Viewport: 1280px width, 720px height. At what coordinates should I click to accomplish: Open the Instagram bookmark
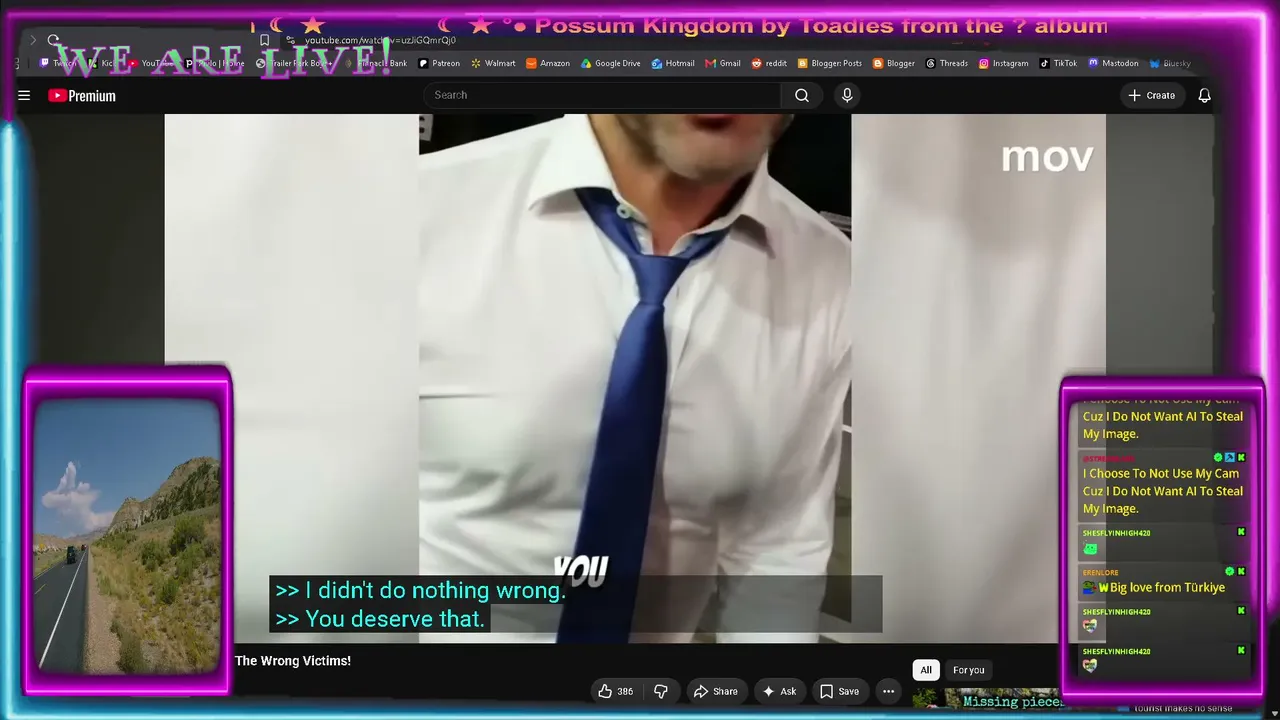point(1004,63)
